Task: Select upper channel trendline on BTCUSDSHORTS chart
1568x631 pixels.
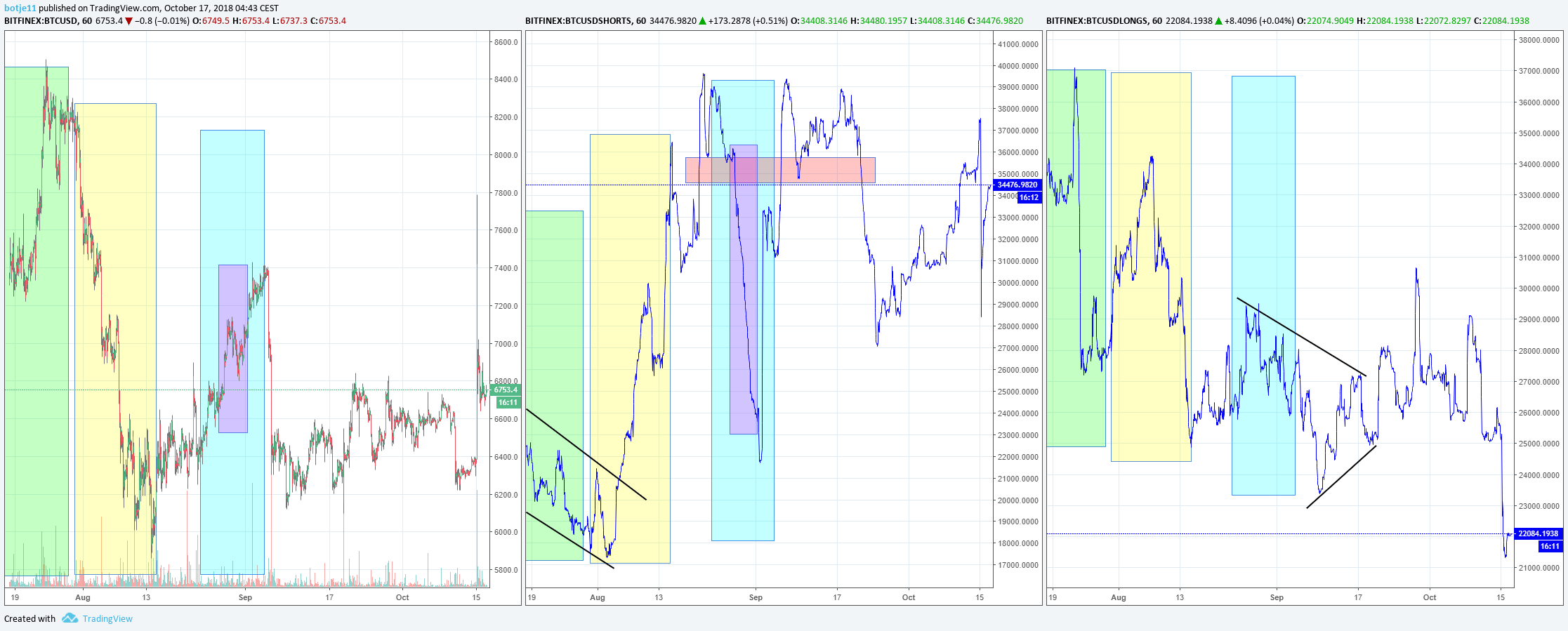Action: 586,454
